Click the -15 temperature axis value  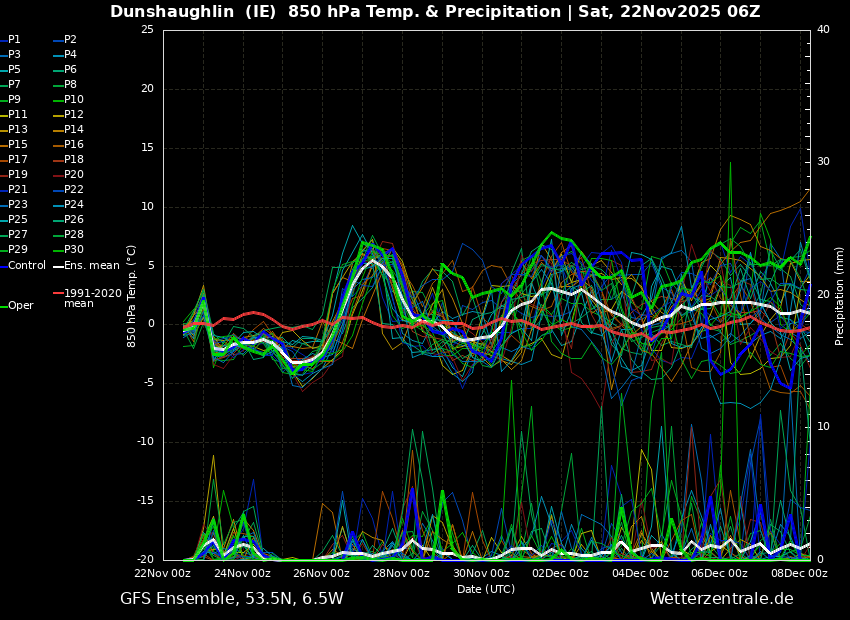coord(145,501)
